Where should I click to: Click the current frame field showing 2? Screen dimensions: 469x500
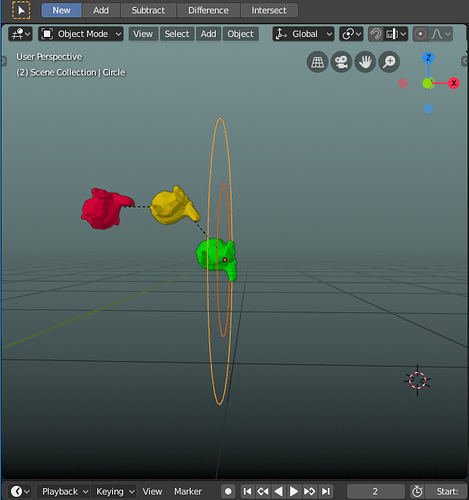[375, 491]
